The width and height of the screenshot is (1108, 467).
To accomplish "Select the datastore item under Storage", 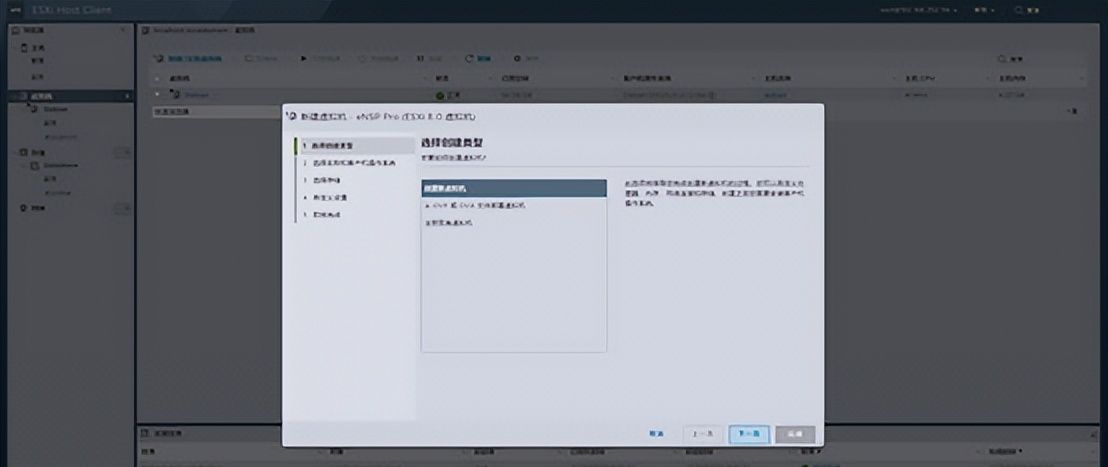I will tap(60, 166).
